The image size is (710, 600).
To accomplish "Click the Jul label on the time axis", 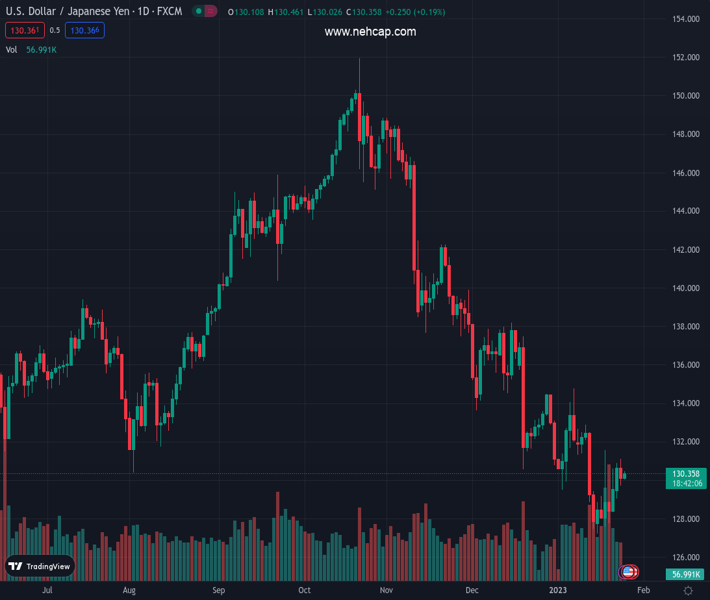I will tap(46, 591).
